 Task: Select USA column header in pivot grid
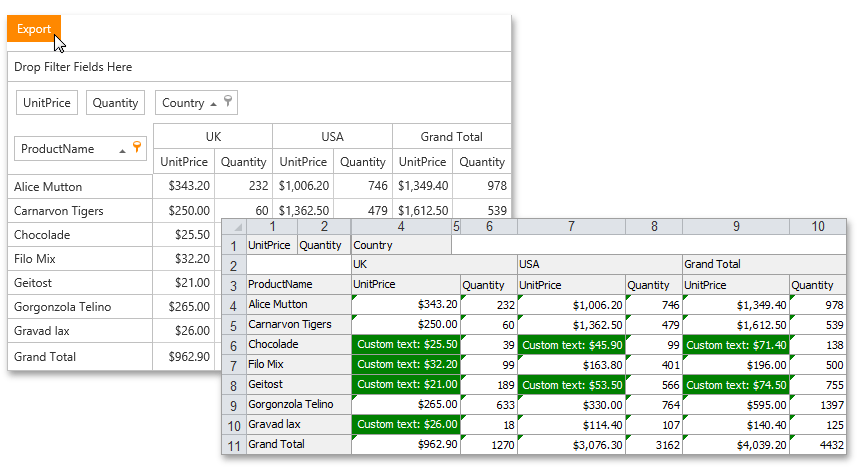[332, 137]
